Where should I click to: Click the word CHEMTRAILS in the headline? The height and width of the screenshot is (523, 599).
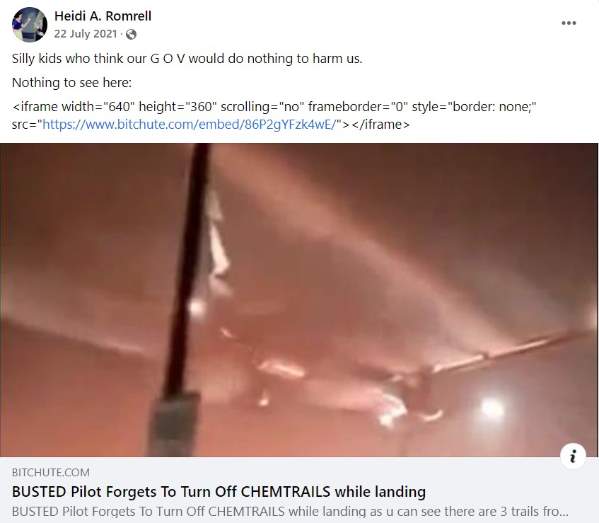click(286, 492)
